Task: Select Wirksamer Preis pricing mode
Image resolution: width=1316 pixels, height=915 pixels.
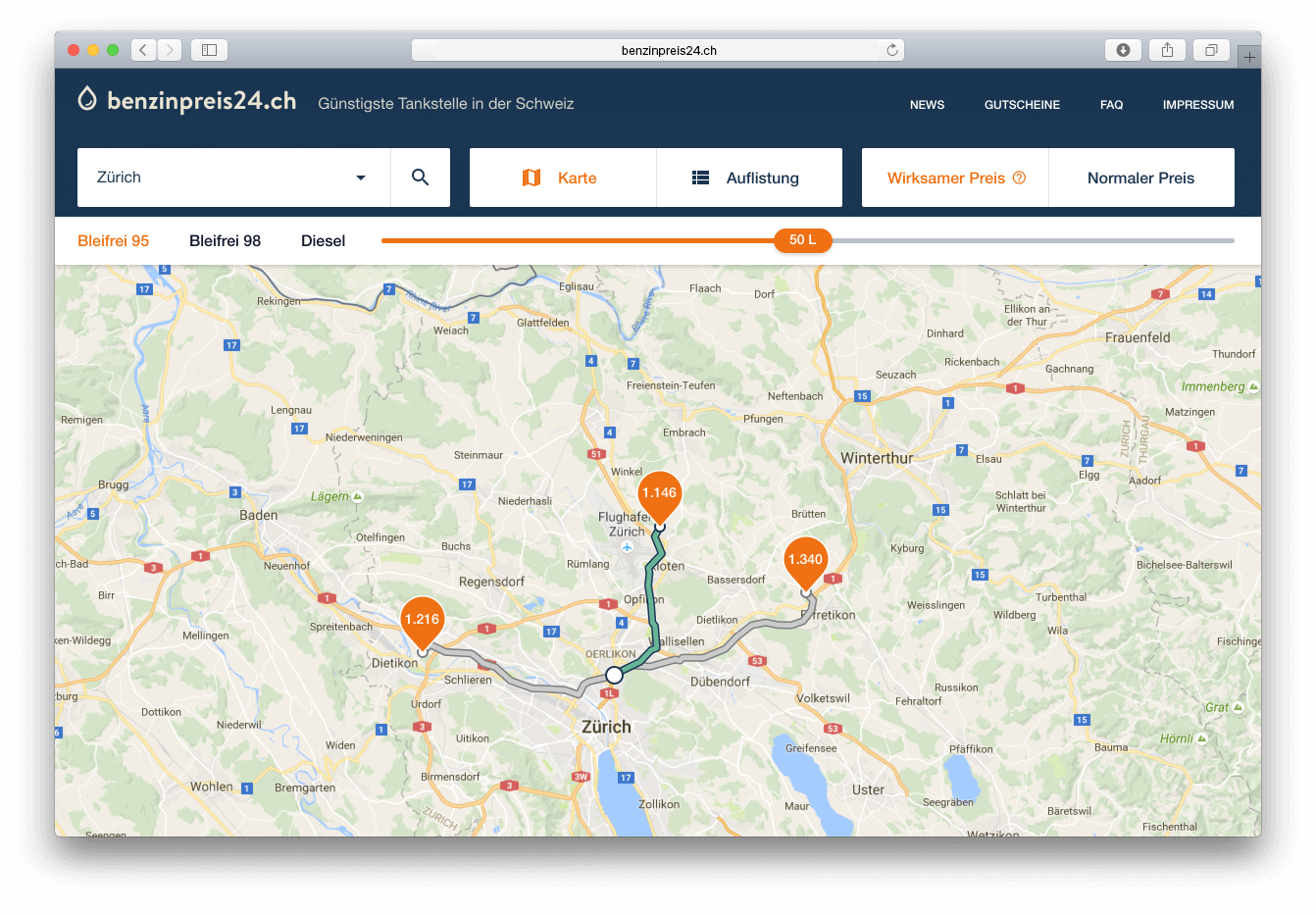Action: 955,178
